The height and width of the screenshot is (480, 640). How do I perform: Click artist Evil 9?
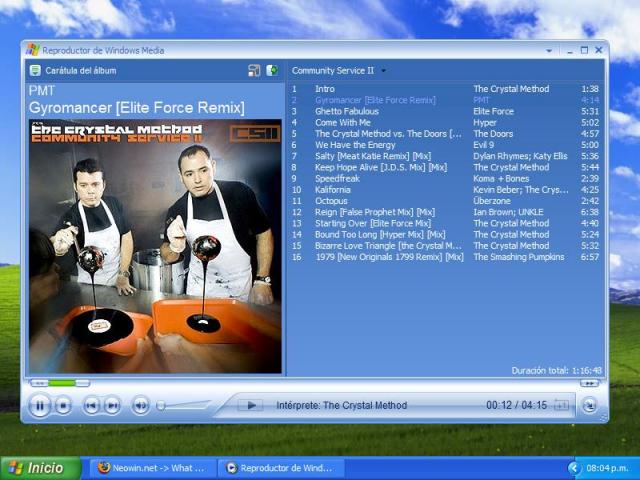pos(484,145)
